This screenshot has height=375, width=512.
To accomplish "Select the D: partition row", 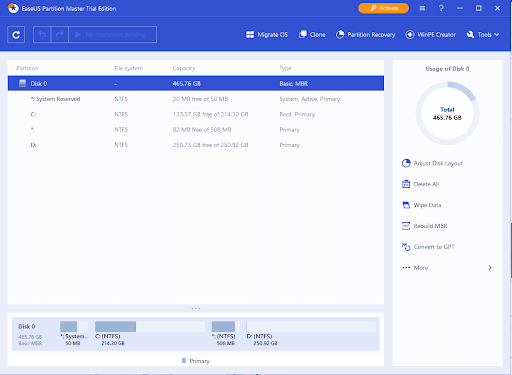I will [x=196, y=145].
